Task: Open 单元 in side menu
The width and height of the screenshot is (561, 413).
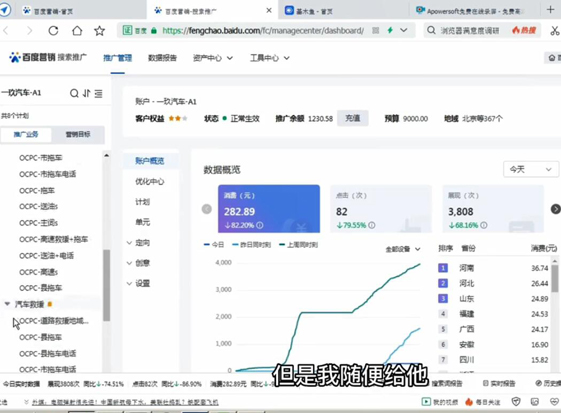Action: click(x=142, y=222)
